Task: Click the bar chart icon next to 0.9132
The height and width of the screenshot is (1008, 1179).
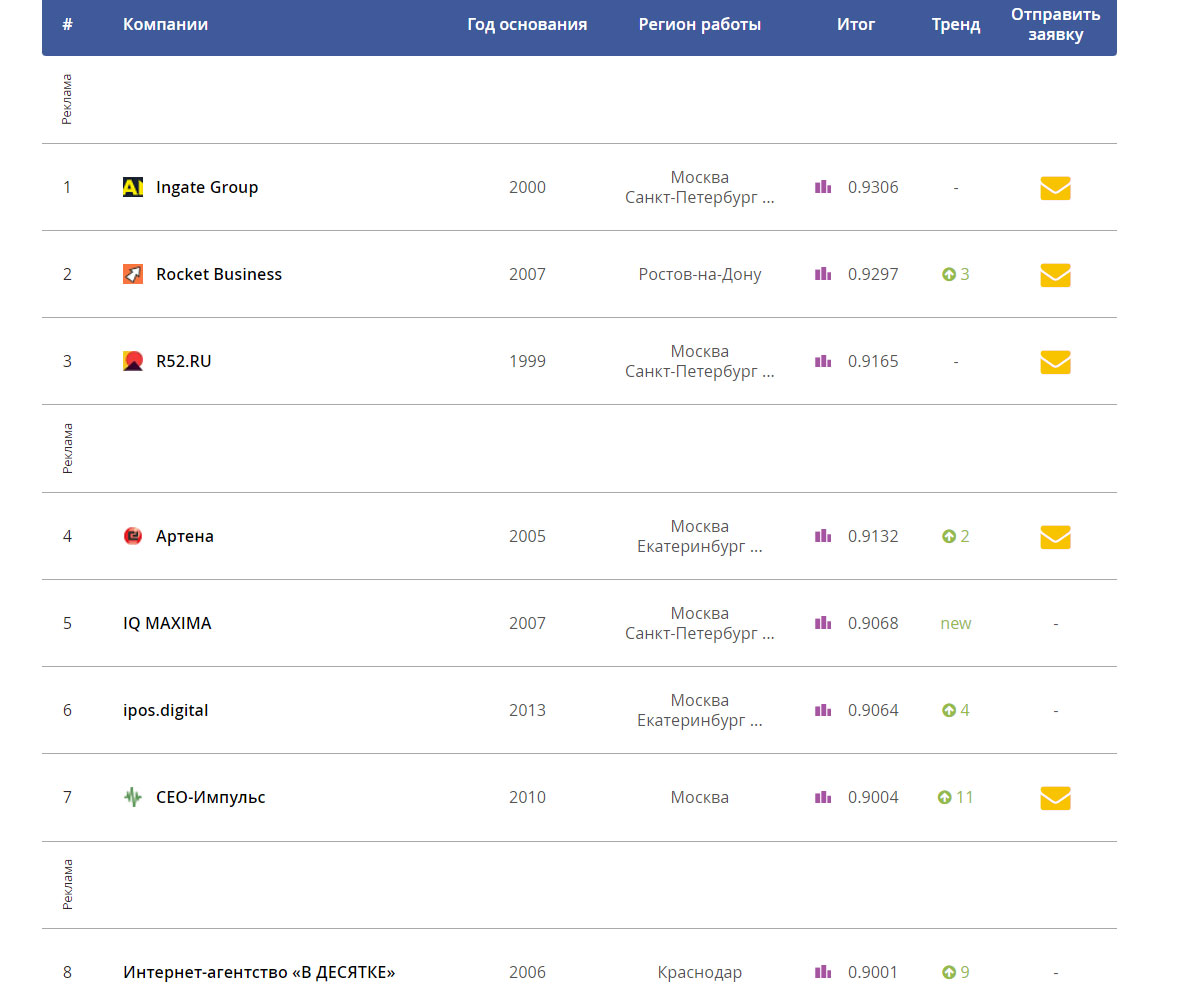Action: (x=823, y=536)
